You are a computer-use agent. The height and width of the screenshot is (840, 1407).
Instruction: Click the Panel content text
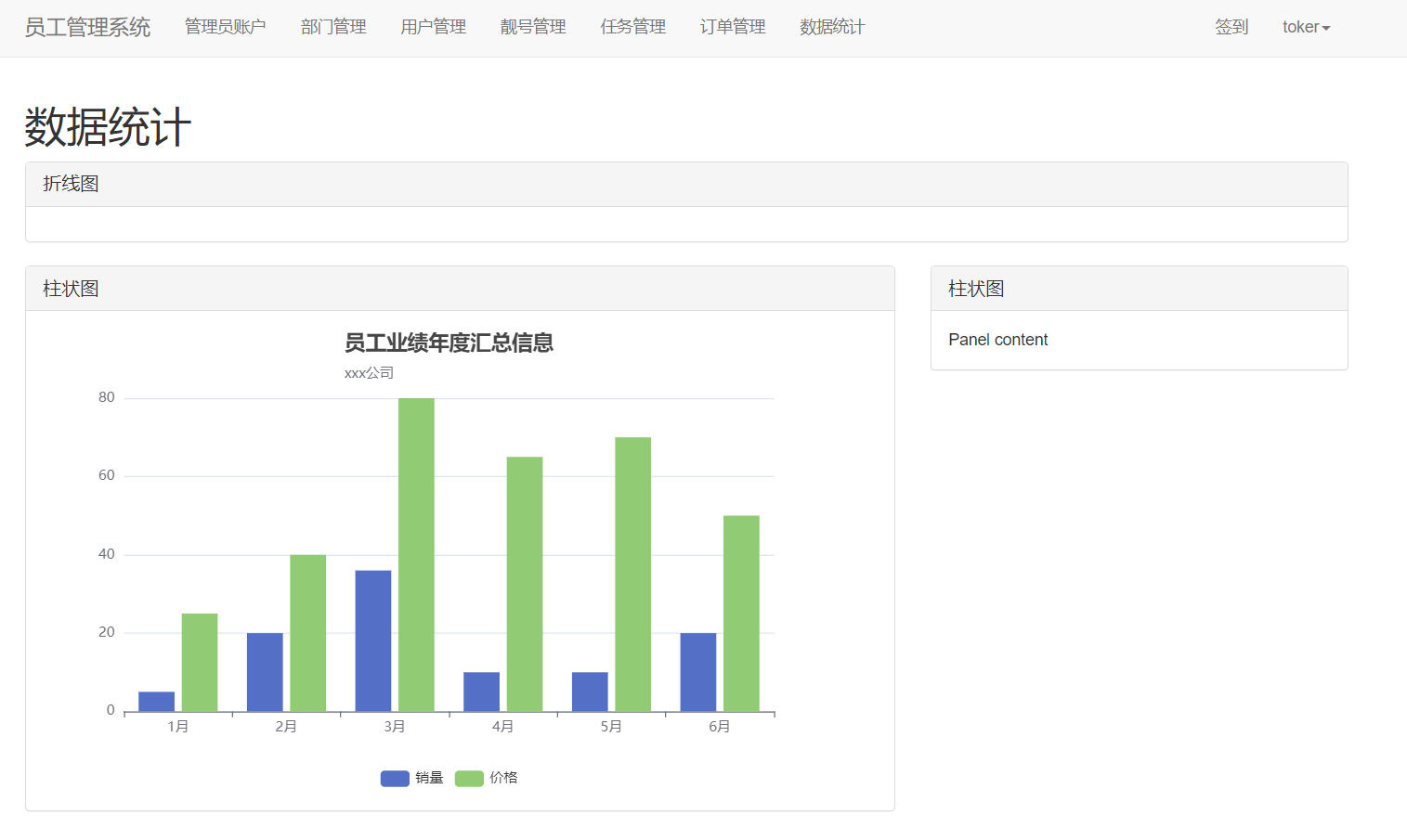point(997,340)
